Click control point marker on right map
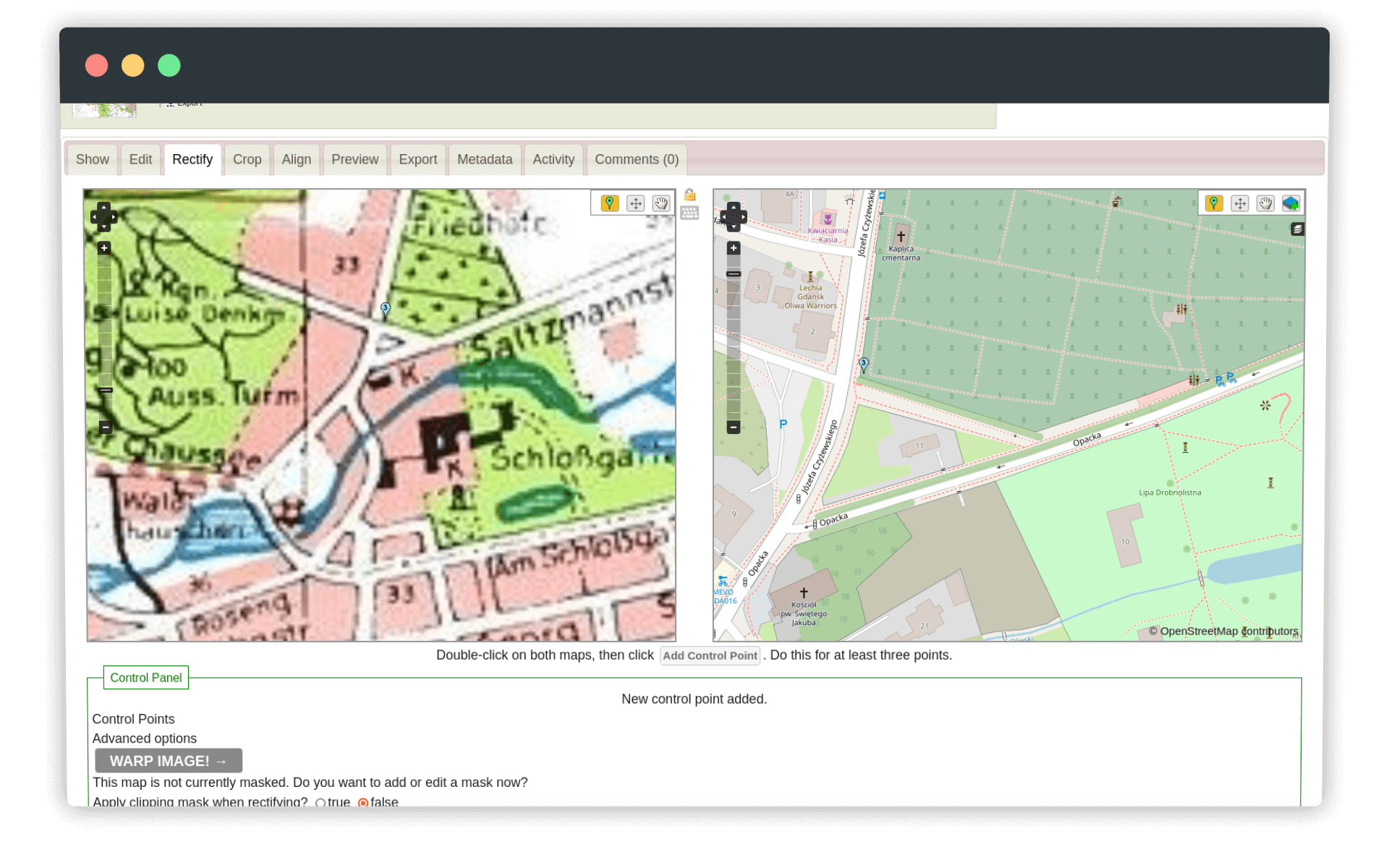The width and height of the screenshot is (1389, 868). click(x=864, y=365)
